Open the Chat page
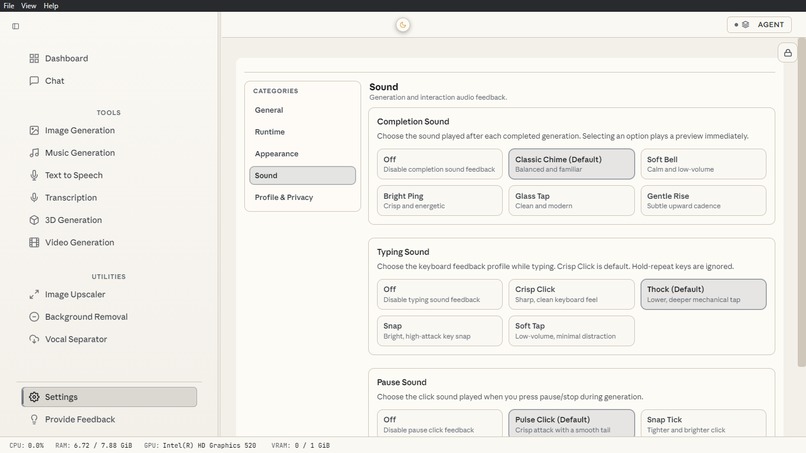This screenshot has width=806, height=453. [109, 81]
